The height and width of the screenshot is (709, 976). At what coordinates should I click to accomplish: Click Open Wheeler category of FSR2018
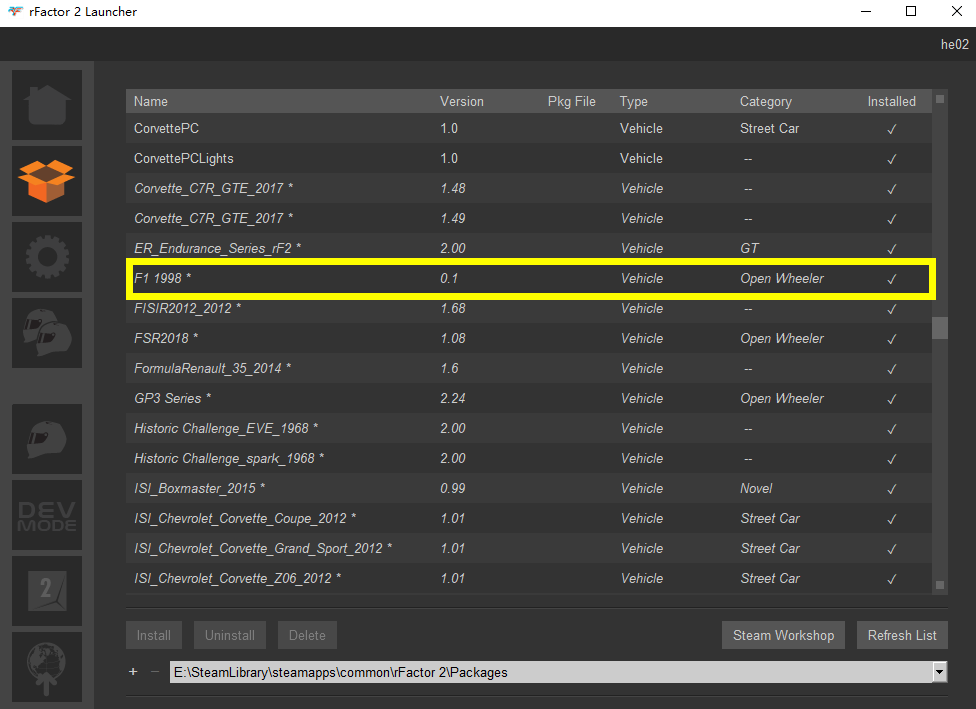[x=782, y=339]
